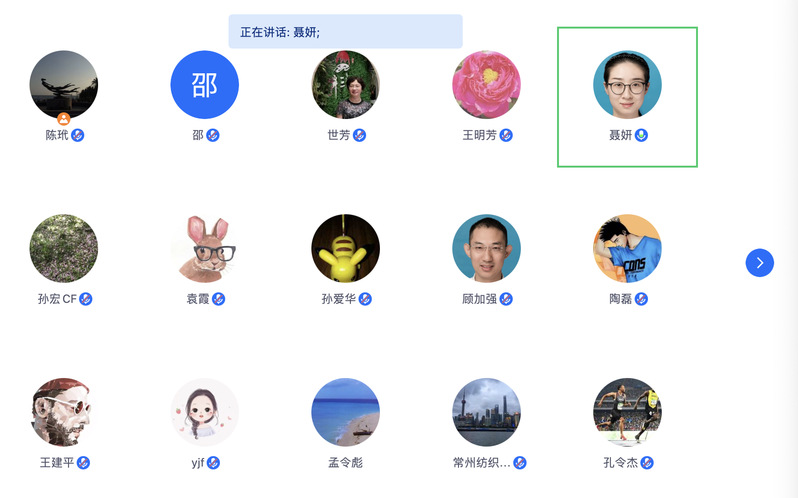
Task: Go to next page of participants
Action: tap(759, 262)
